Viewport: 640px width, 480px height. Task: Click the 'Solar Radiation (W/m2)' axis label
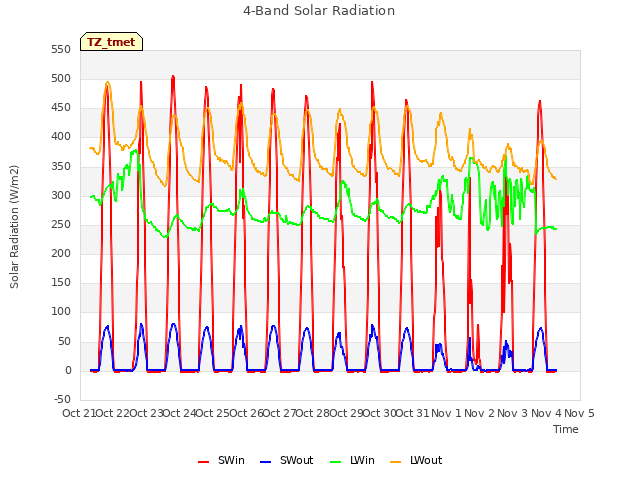coord(14,227)
